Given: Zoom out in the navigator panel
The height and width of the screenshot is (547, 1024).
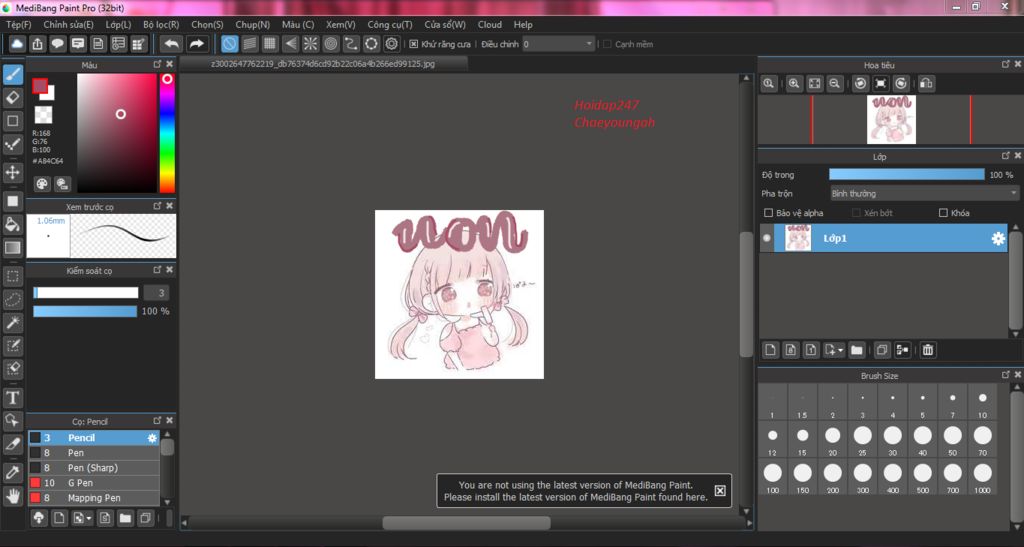Looking at the screenshot, I should [x=835, y=84].
